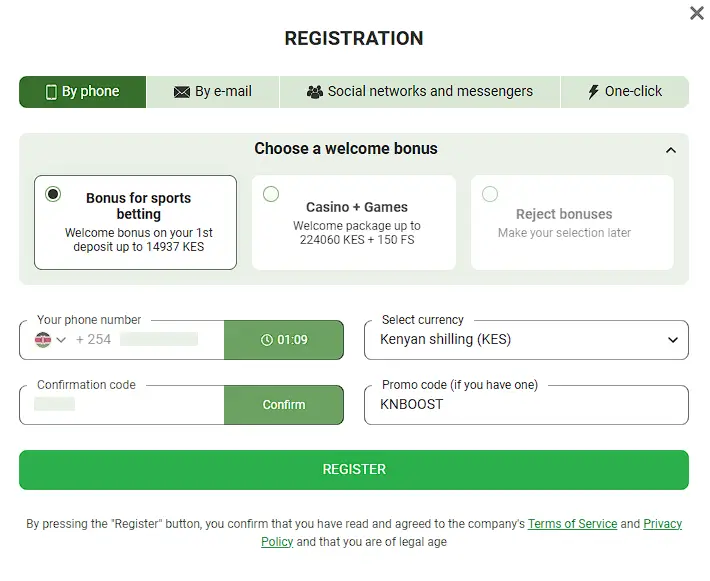
Task: Click the envelope icon for e-mail registration
Action: pyautogui.click(x=182, y=92)
